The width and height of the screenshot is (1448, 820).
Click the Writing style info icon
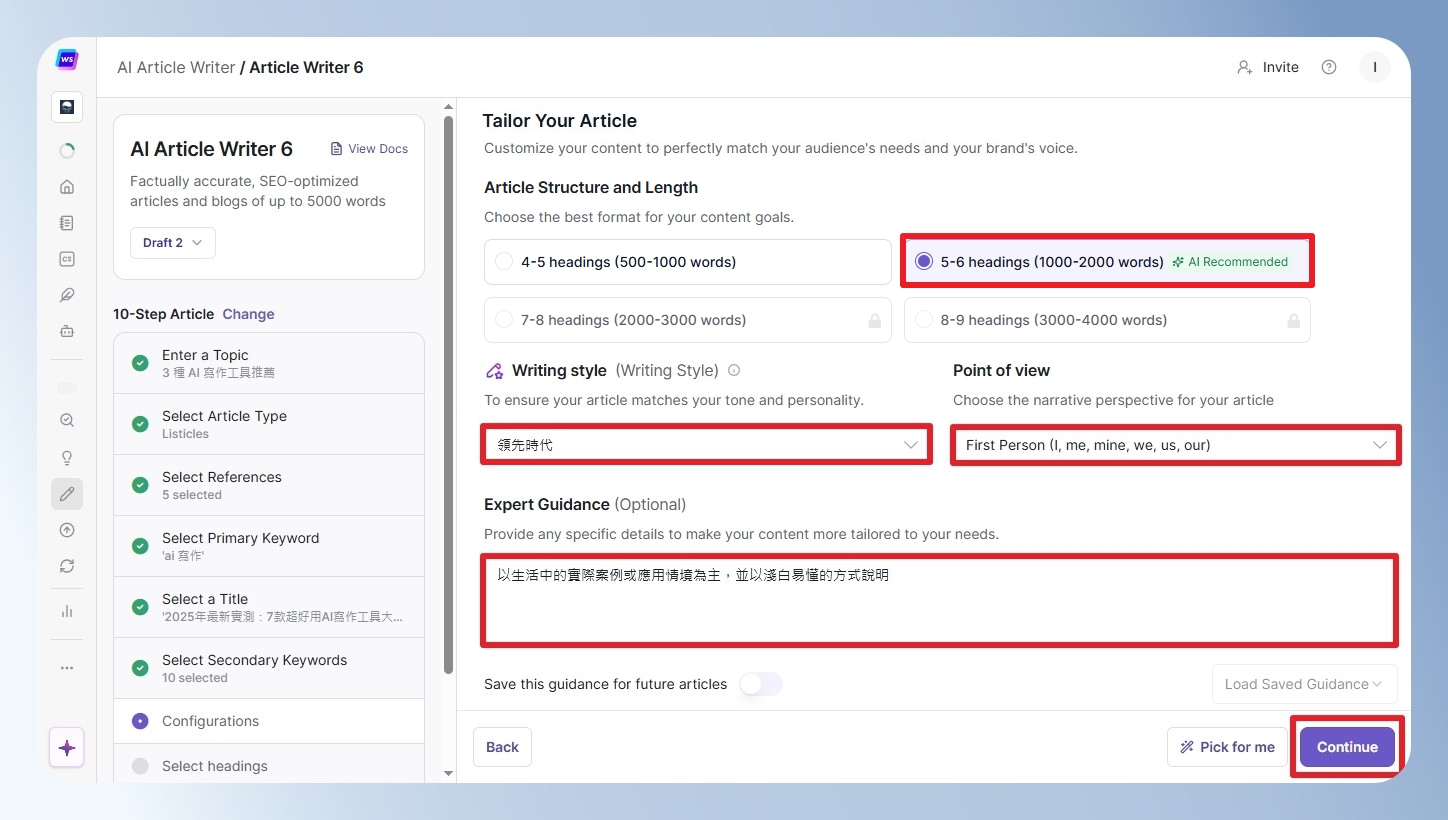point(734,370)
